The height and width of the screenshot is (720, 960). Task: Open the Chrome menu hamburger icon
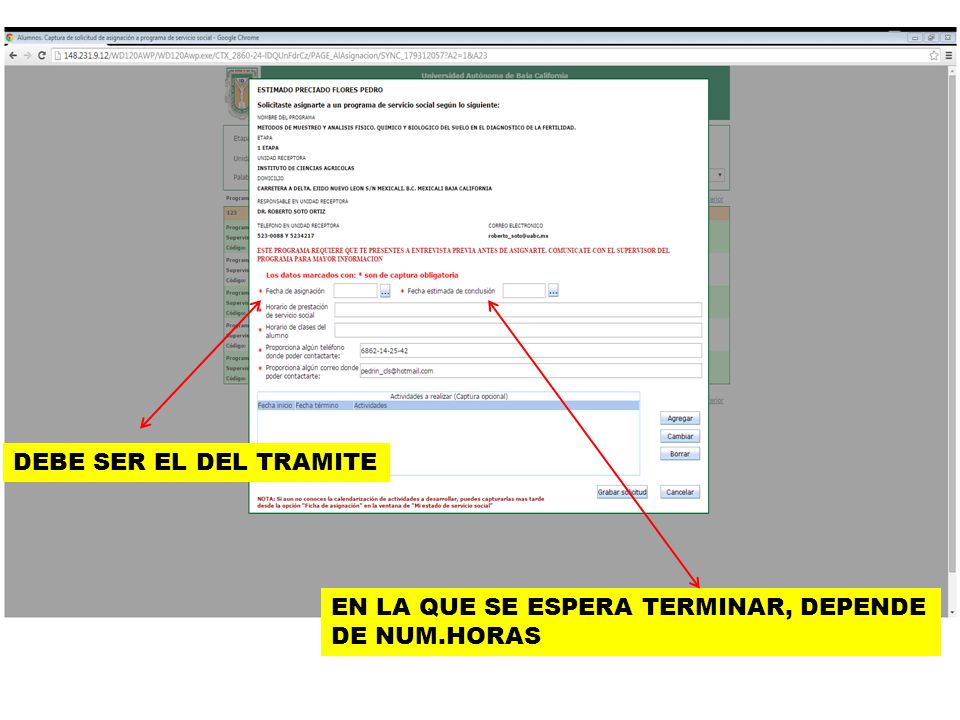pyautogui.click(x=948, y=55)
